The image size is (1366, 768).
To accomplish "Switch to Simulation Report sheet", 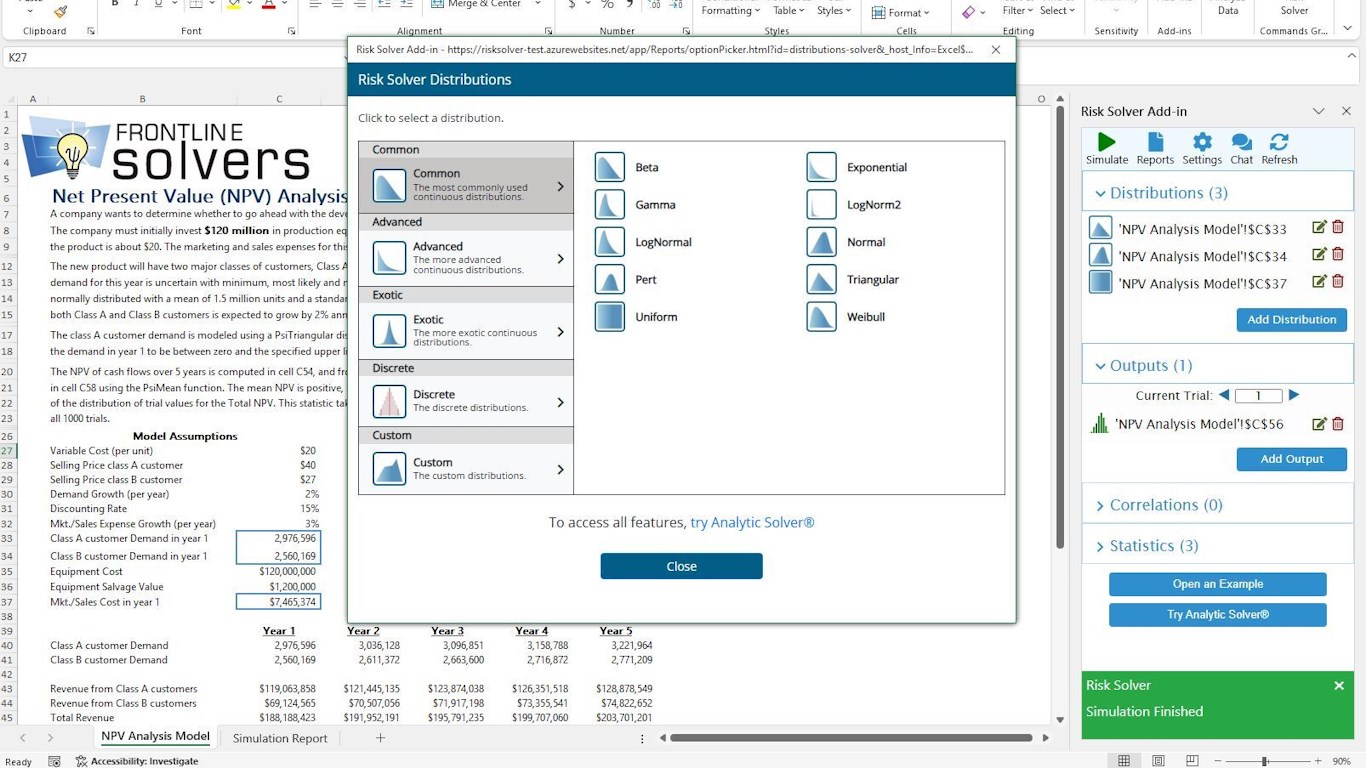I will pyautogui.click(x=280, y=738).
